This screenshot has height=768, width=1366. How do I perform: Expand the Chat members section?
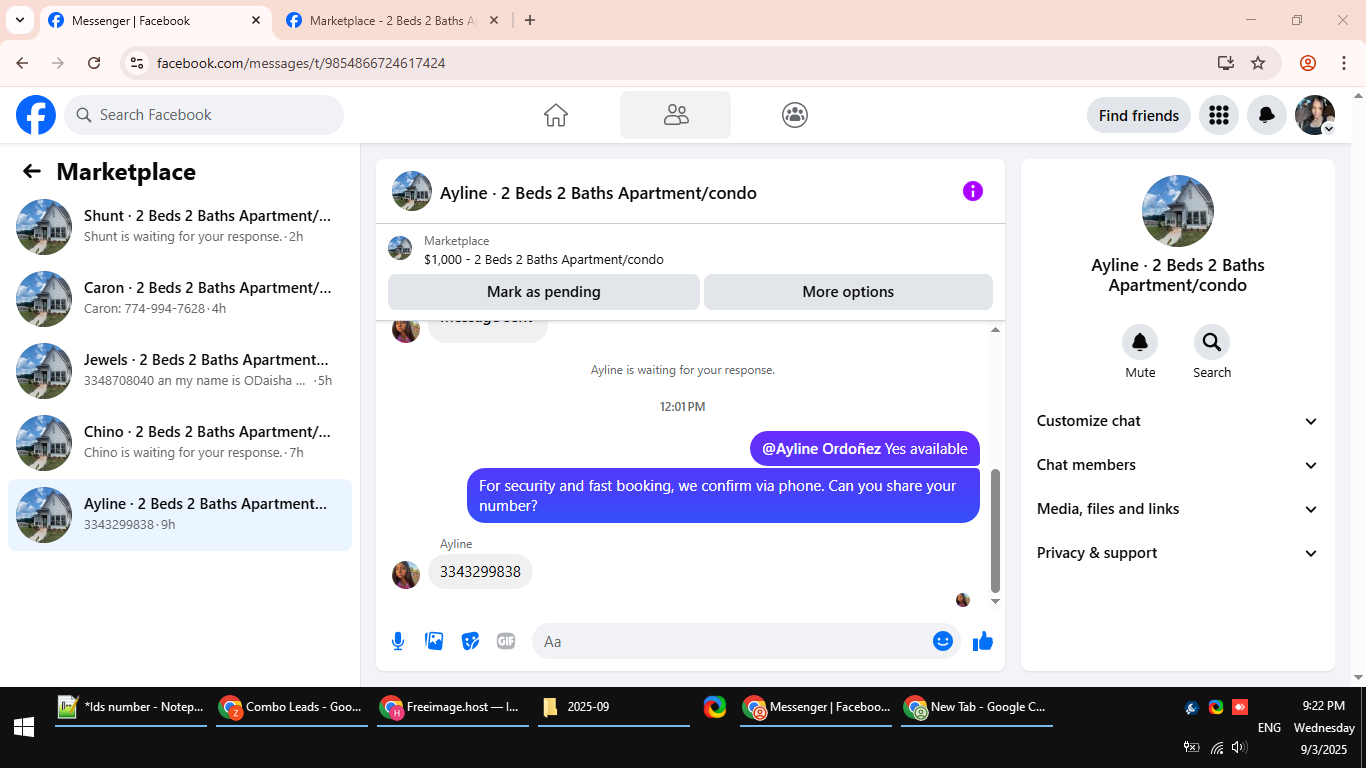[x=1178, y=465]
